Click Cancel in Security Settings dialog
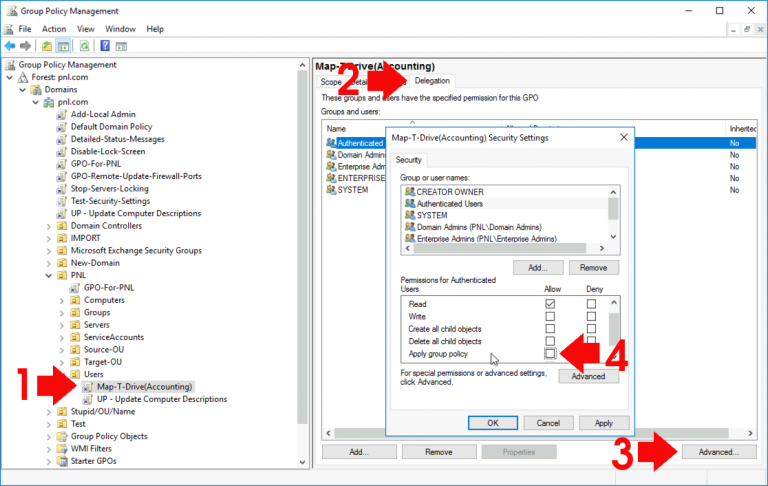 click(x=548, y=423)
